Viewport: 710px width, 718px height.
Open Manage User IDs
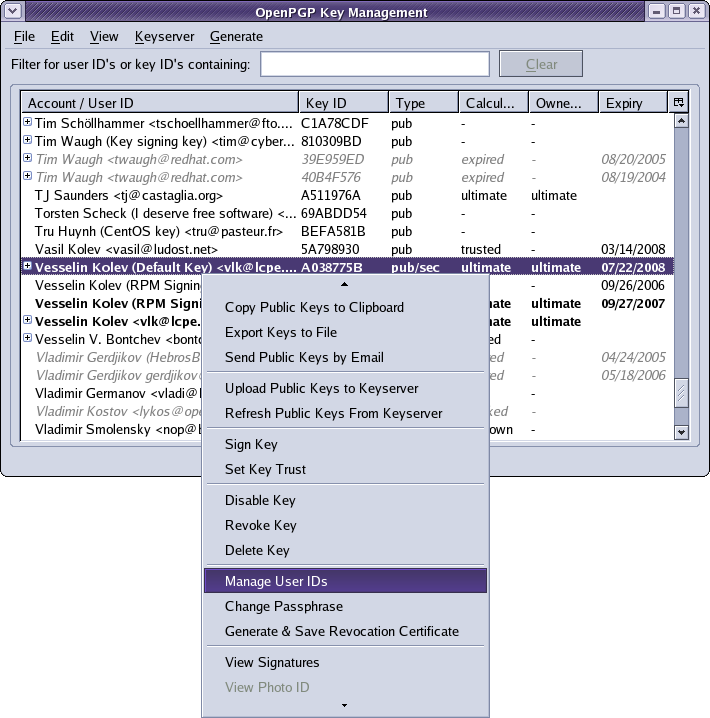click(345, 581)
